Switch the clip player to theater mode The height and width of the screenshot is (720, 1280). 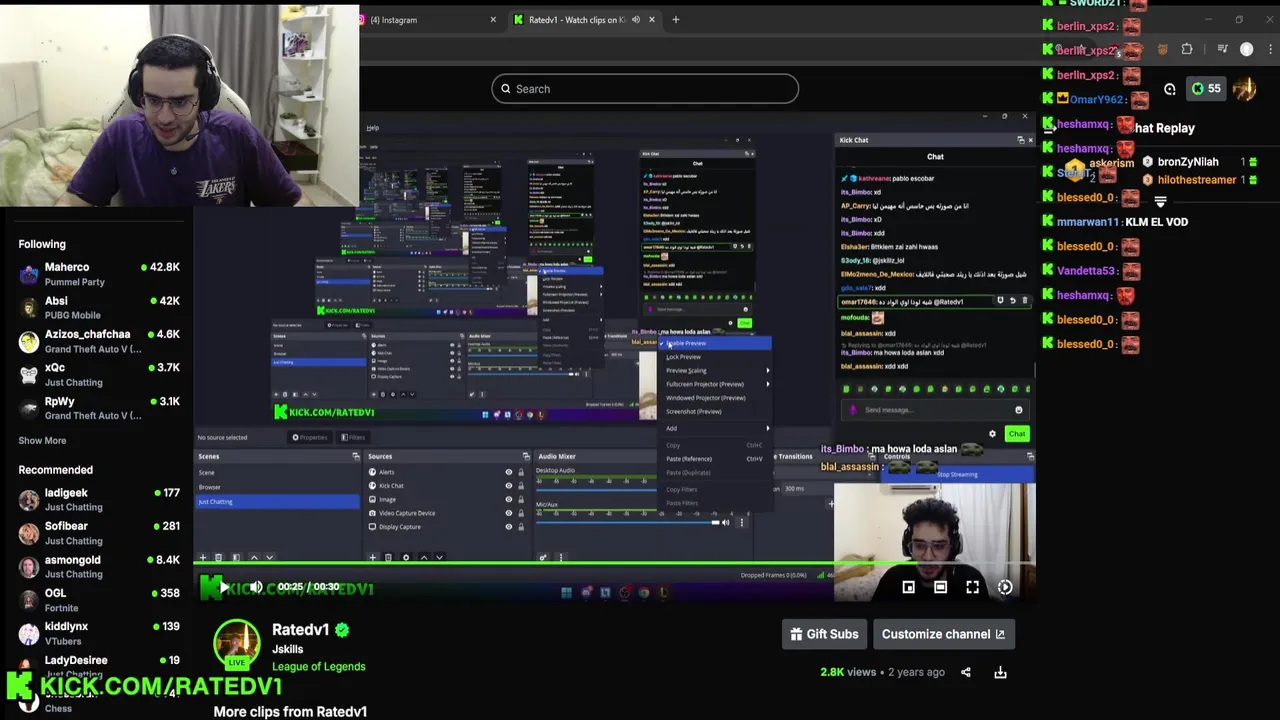(940, 587)
